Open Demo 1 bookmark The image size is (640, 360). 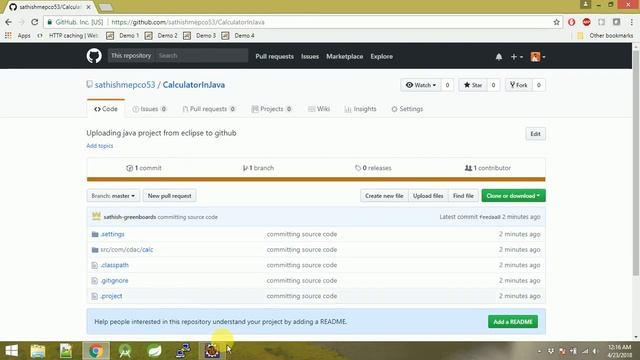point(123,36)
